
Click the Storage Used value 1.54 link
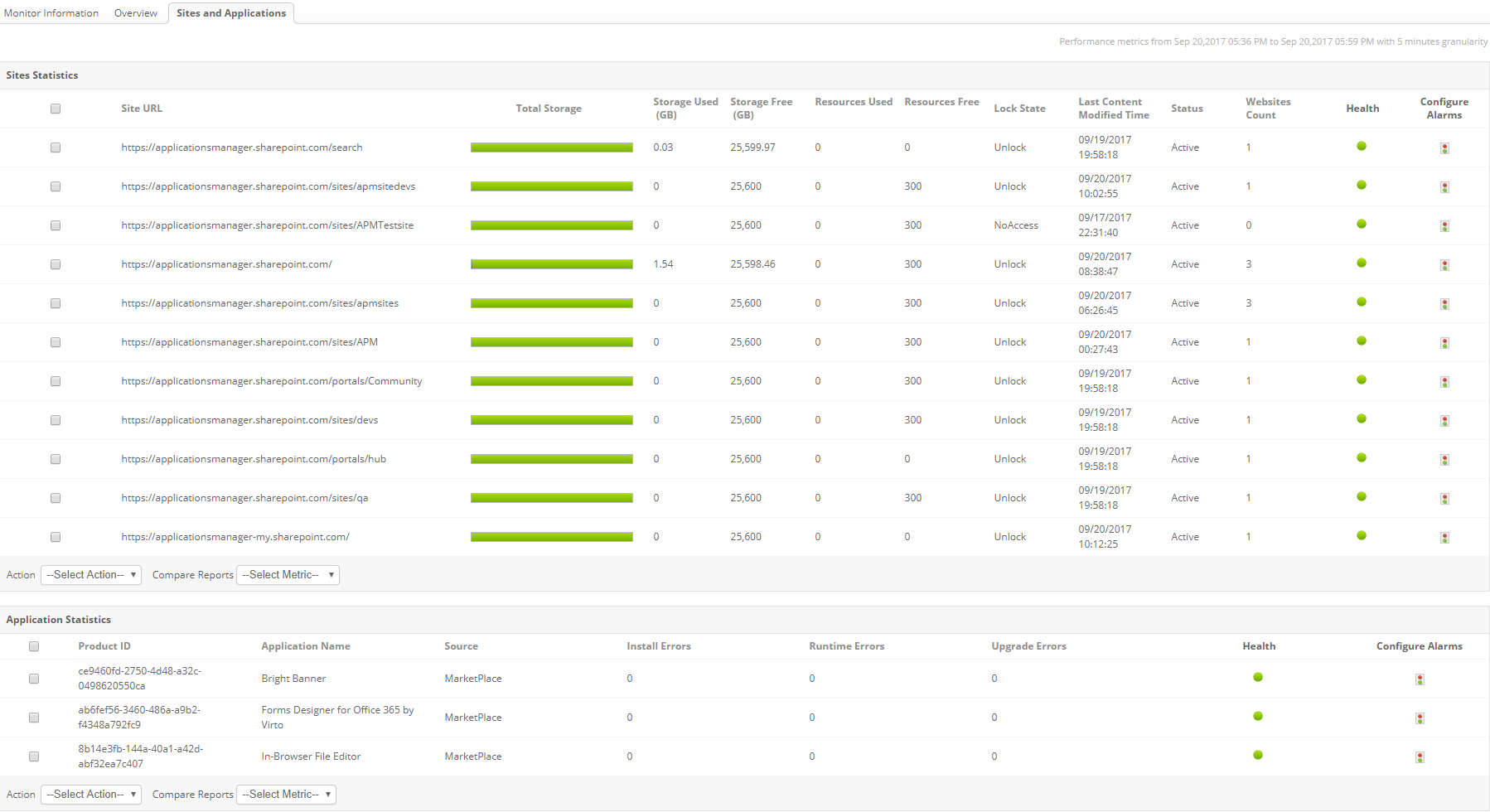pos(663,264)
